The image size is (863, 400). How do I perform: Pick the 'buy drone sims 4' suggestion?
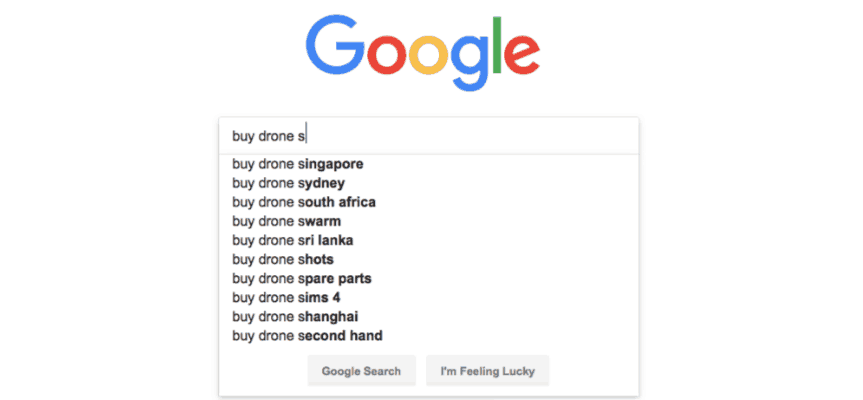click(284, 297)
